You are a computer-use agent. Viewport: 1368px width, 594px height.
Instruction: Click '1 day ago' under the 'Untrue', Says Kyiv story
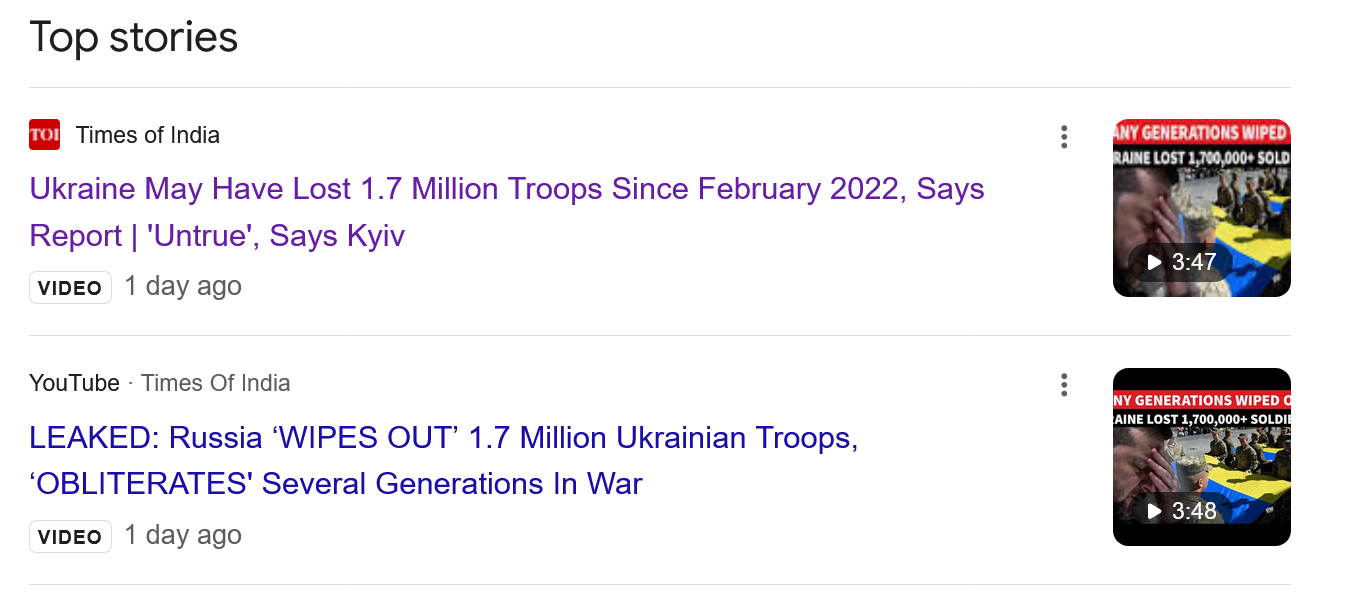pyautogui.click(x=183, y=286)
